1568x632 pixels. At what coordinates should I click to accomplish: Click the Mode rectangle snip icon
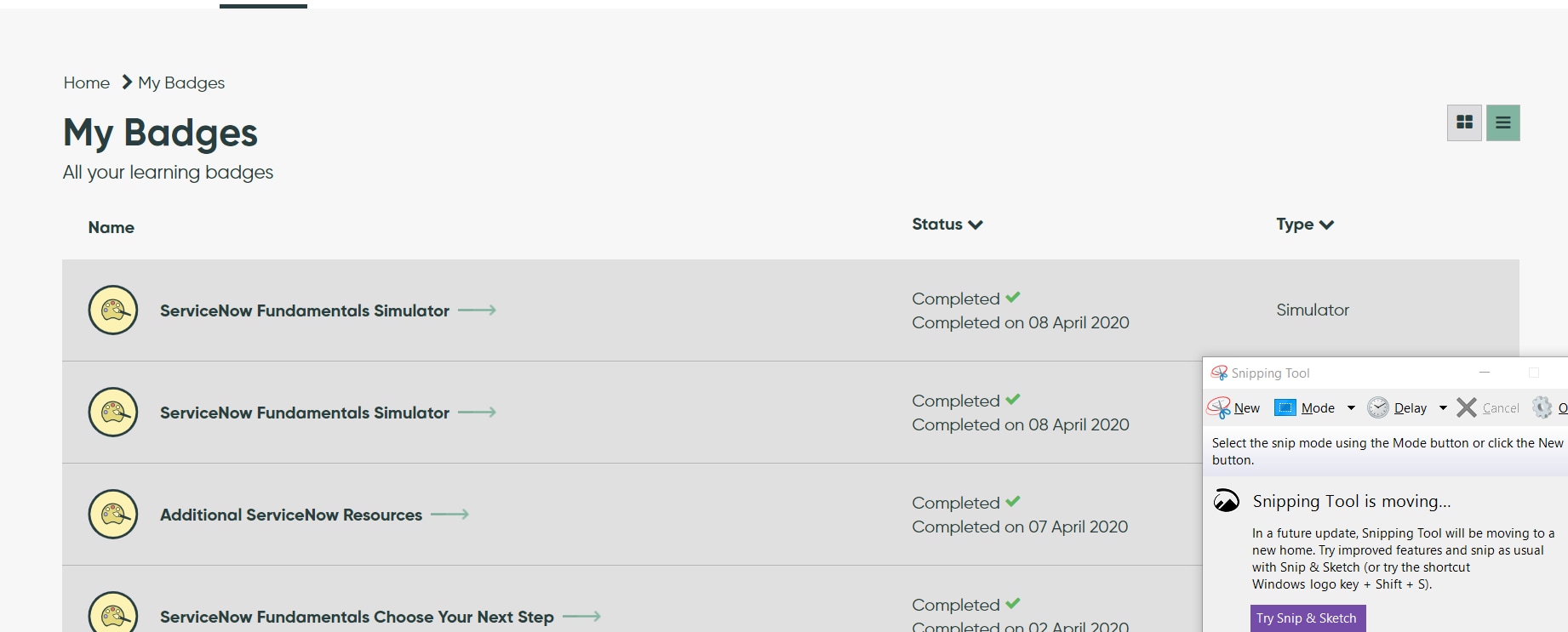click(x=1285, y=408)
